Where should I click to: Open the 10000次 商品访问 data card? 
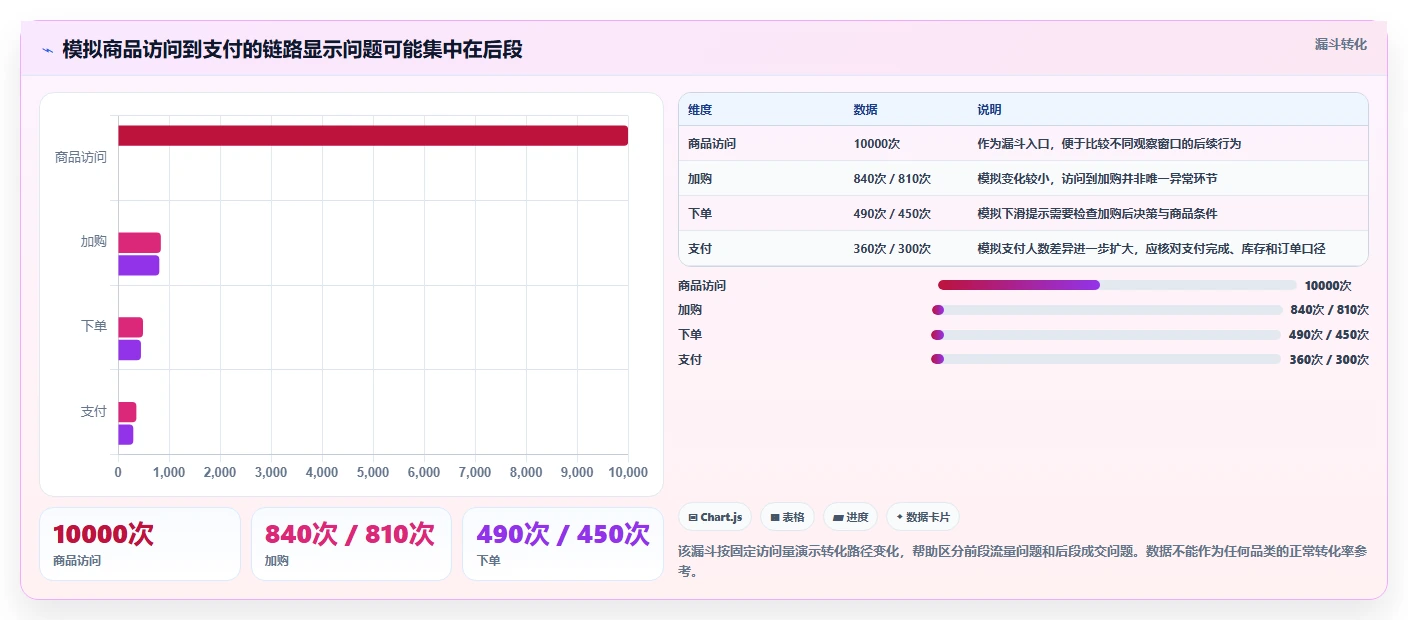(x=140, y=544)
